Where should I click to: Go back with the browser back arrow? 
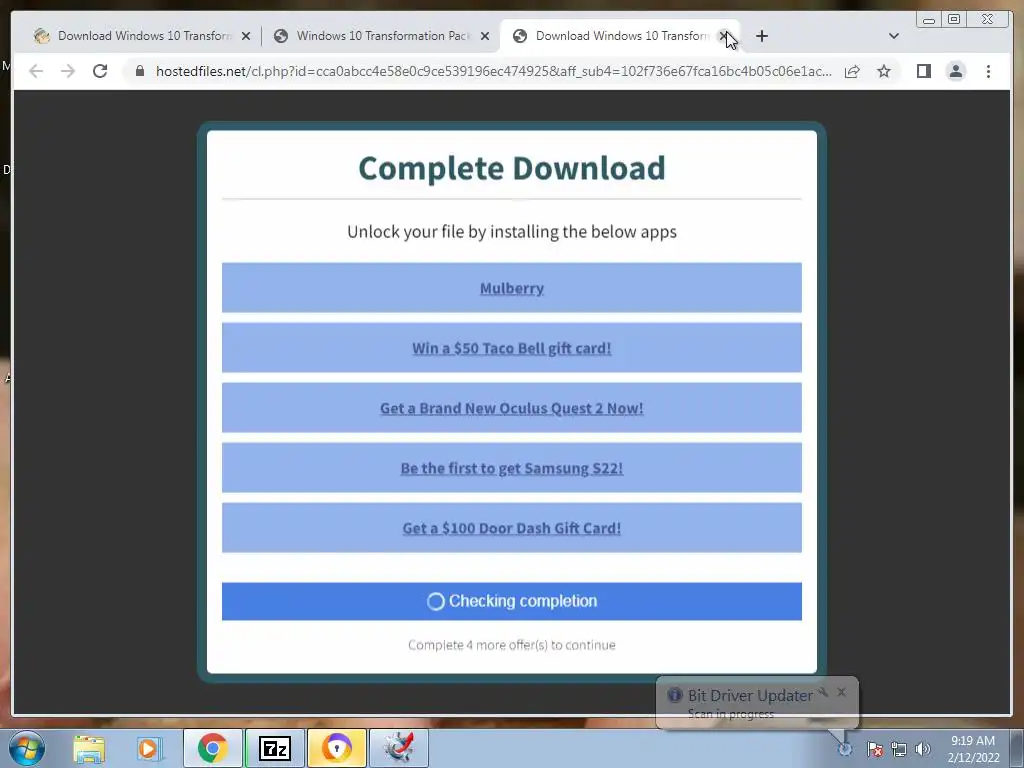point(36,71)
